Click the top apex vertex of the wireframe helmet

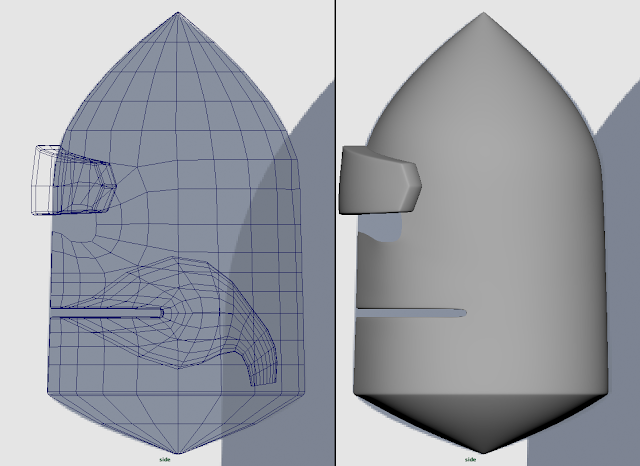(178, 13)
